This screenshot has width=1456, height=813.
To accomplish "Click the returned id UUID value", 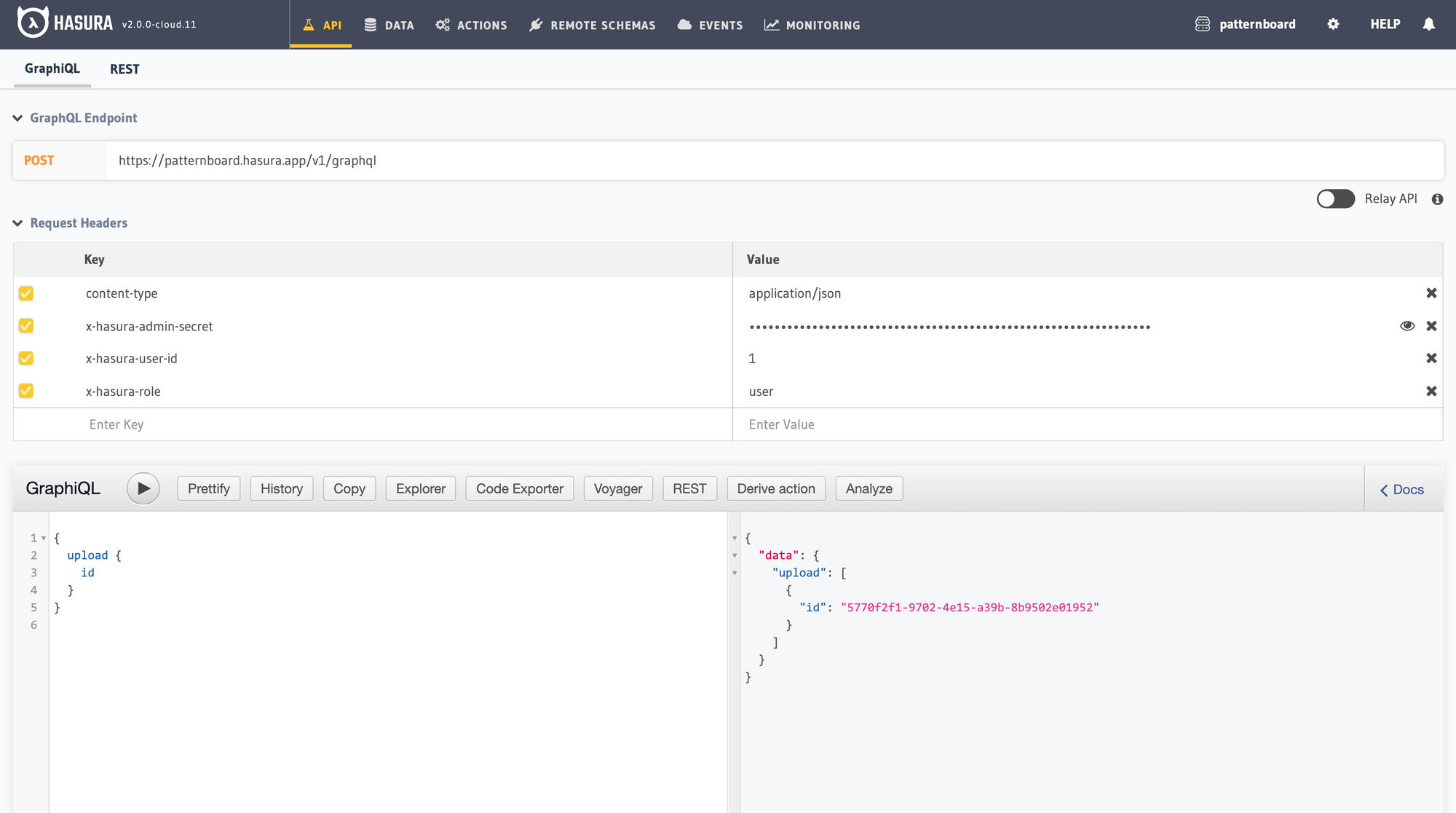I will coord(970,608).
